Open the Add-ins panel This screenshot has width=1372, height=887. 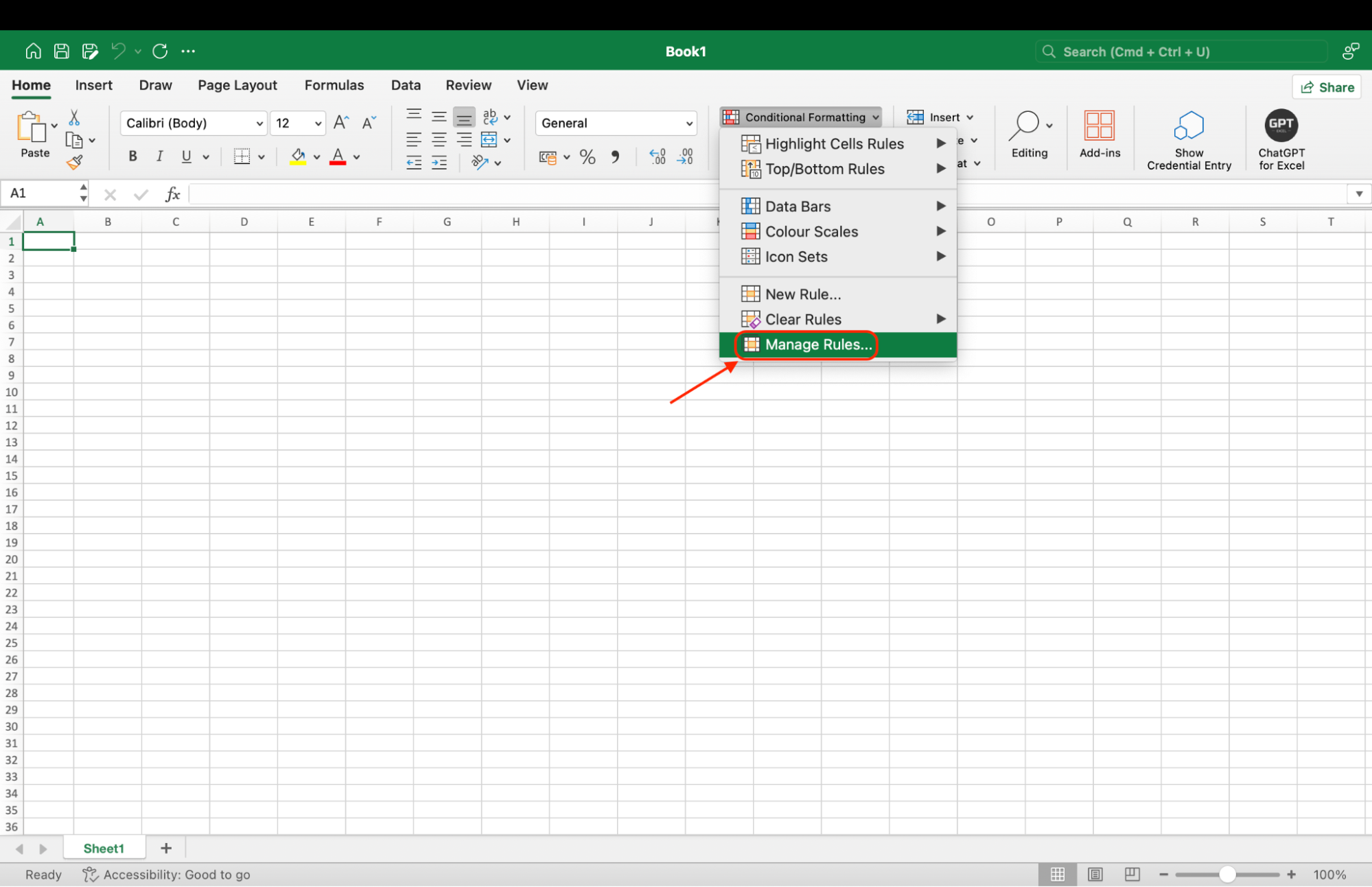coord(1099,136)
